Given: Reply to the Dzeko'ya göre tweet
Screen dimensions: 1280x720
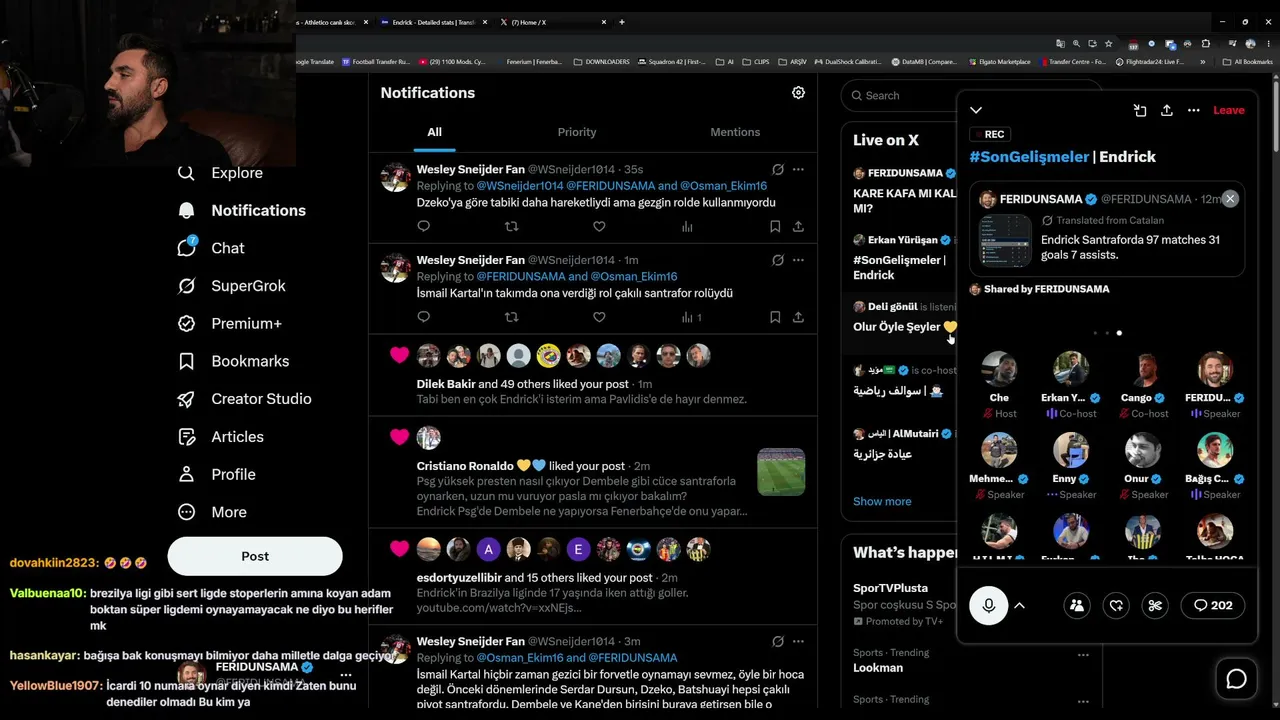Looking at the screenshot, I should tap(424, 227).
